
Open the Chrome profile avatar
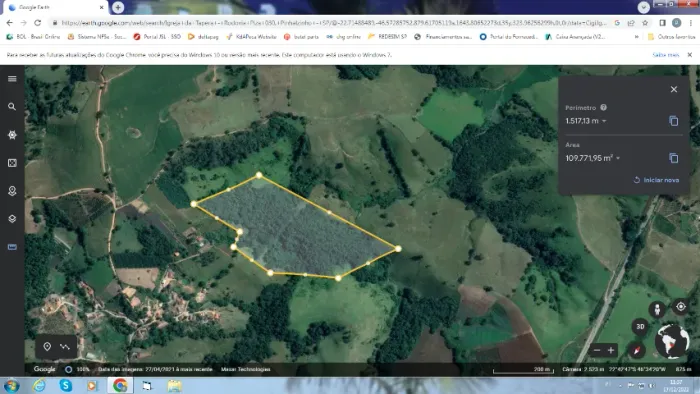(x=677, y=23)
